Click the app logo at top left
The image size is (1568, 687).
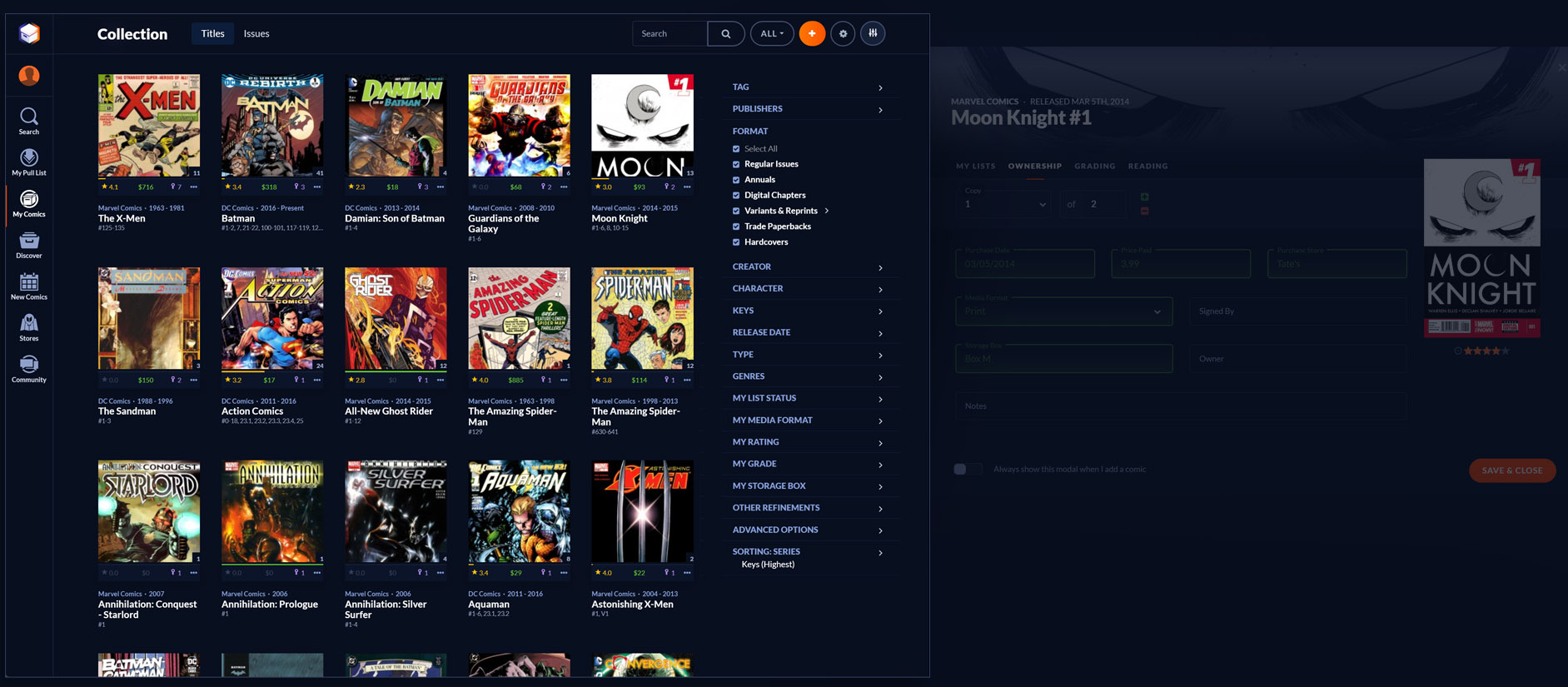[29, 33]
